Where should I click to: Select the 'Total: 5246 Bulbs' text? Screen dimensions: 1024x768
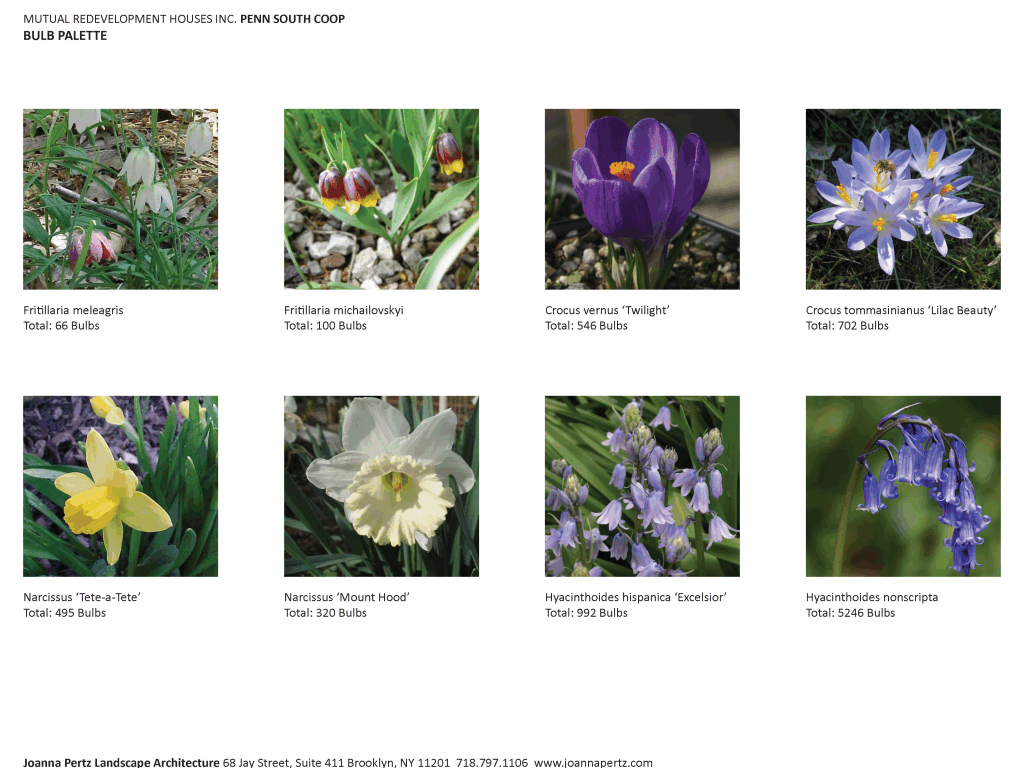click(850, 613)
